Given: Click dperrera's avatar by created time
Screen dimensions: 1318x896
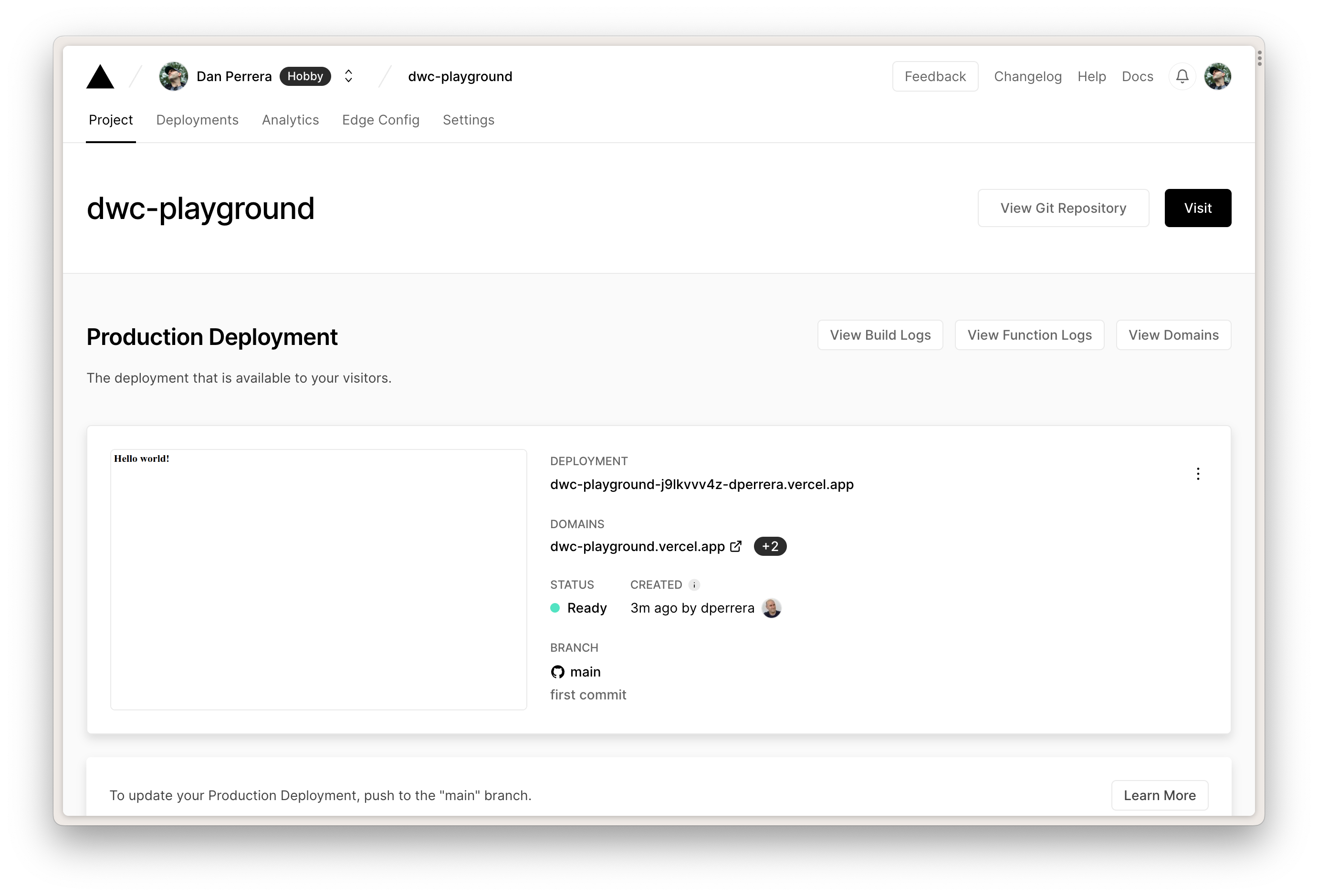Looking at the screenshot, I should 771,608.
